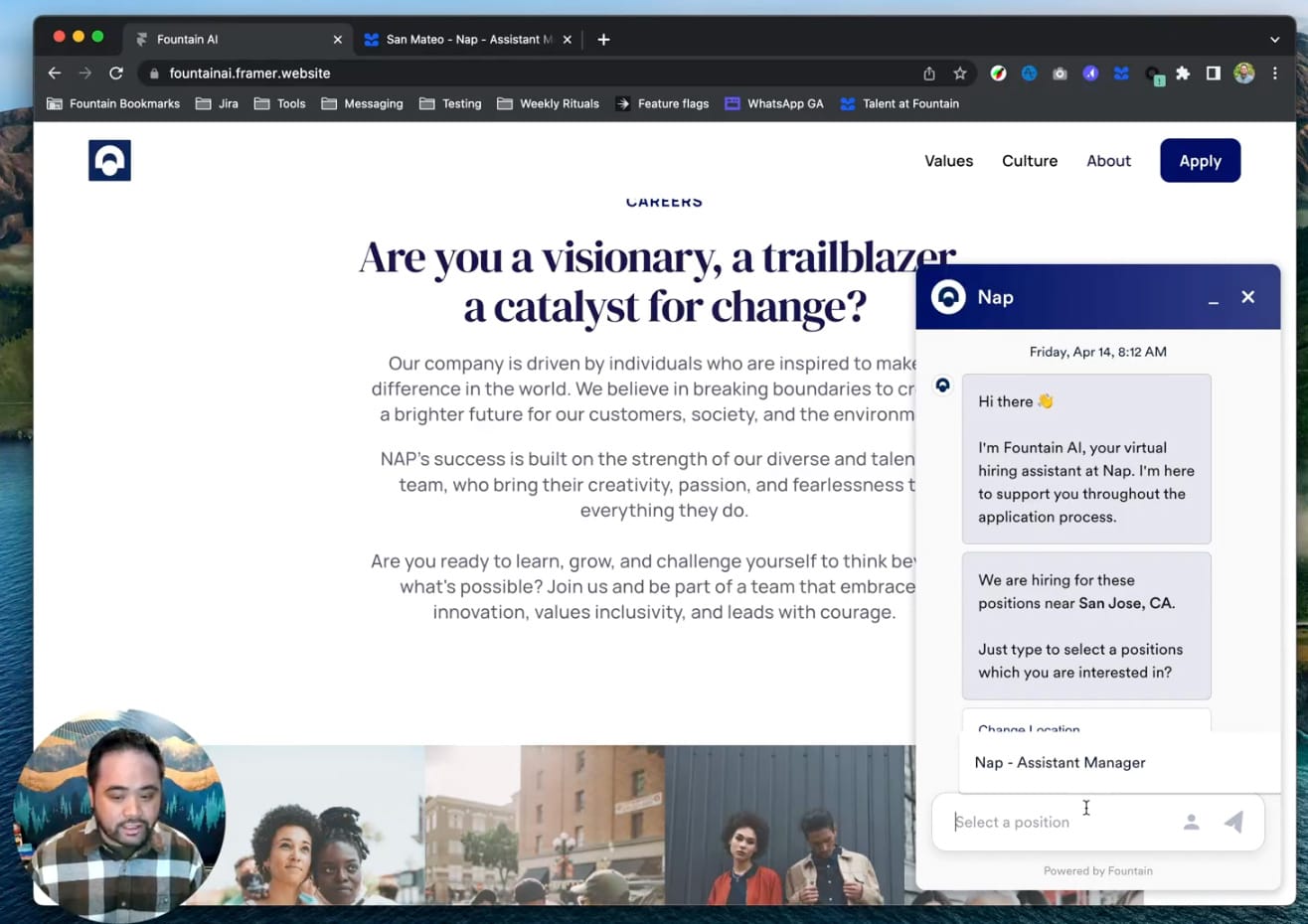Open the Jira bookmarks folder
This screenshot has width=1308, height=924.
tap(217, 103)
